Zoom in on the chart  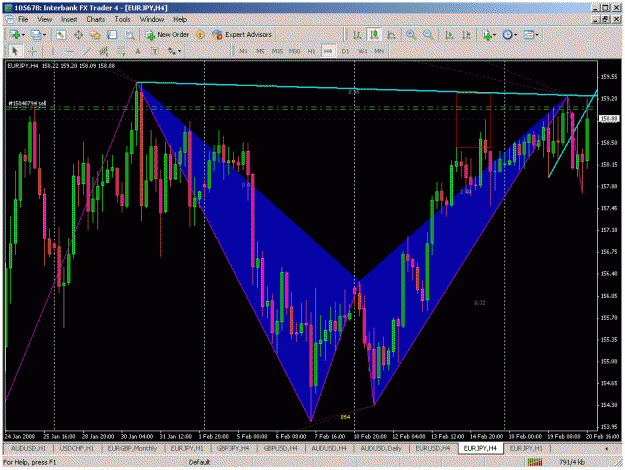point(411,35)
